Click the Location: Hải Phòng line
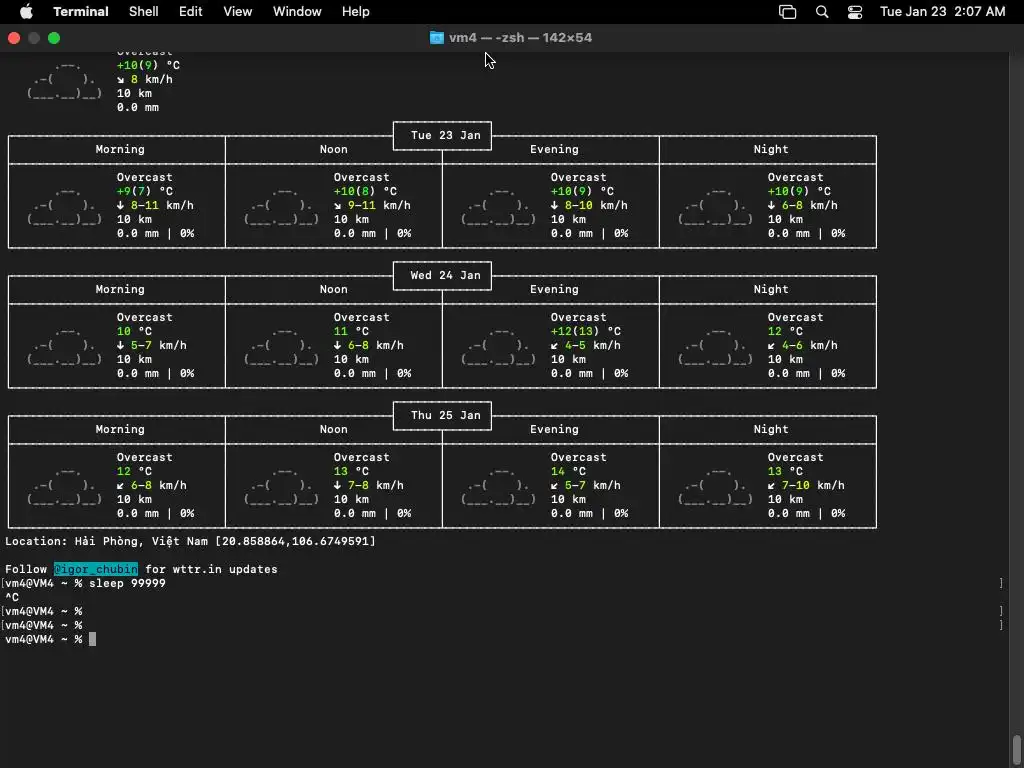 coord(190,541)
